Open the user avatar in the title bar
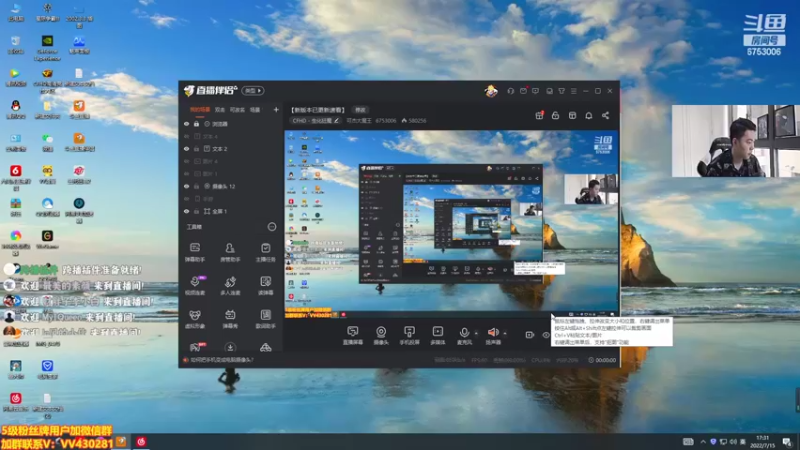The width and height of the screenshot is (800, 450). [491, 91]
